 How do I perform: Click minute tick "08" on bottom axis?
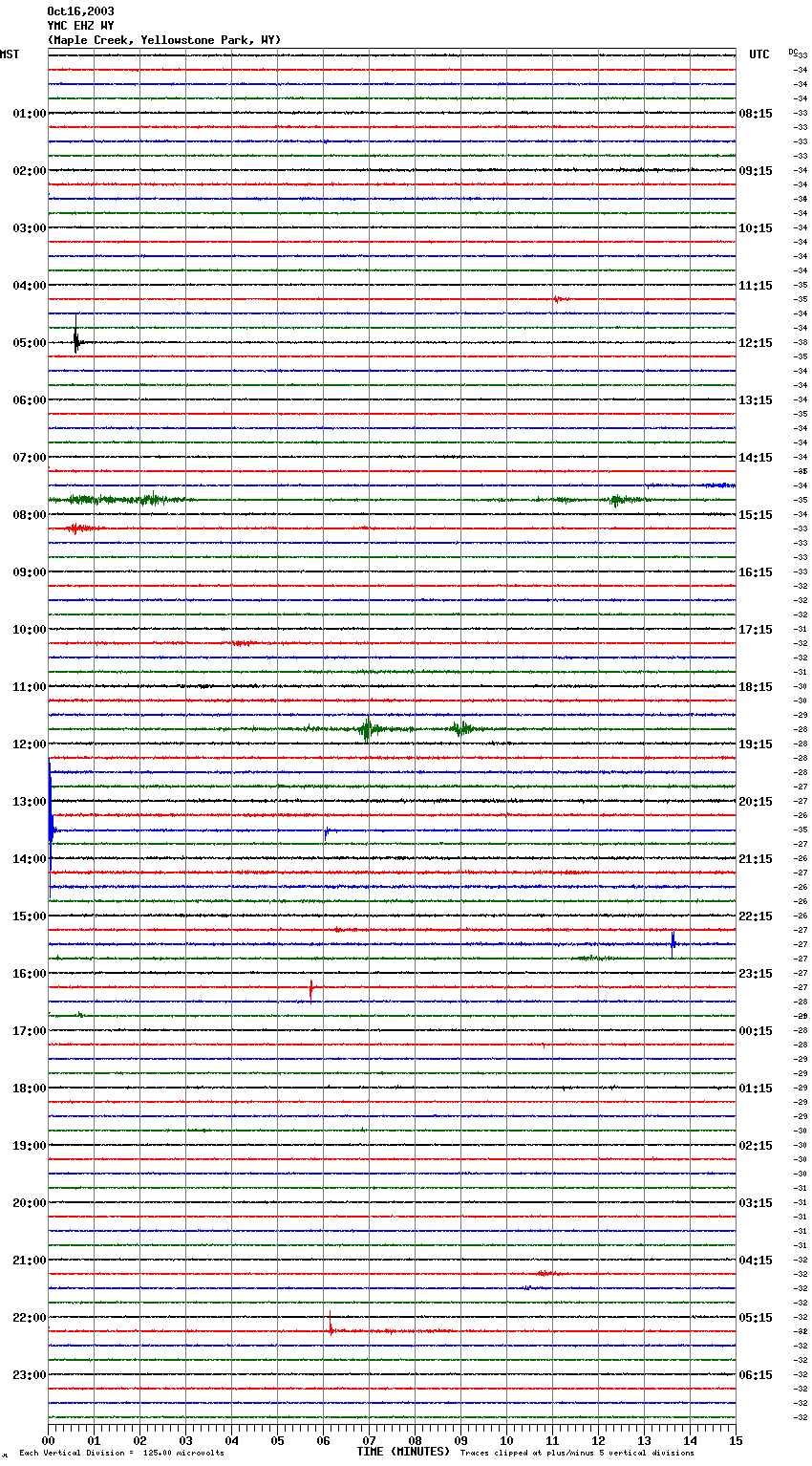tap(415, 1439)
